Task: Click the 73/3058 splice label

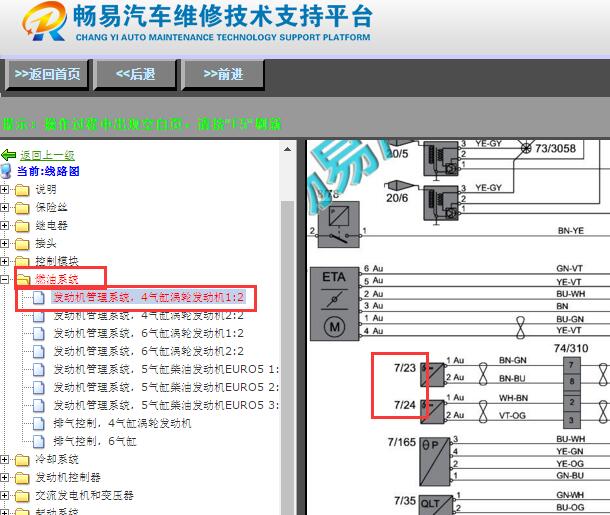Action: [x=555, y=148]
